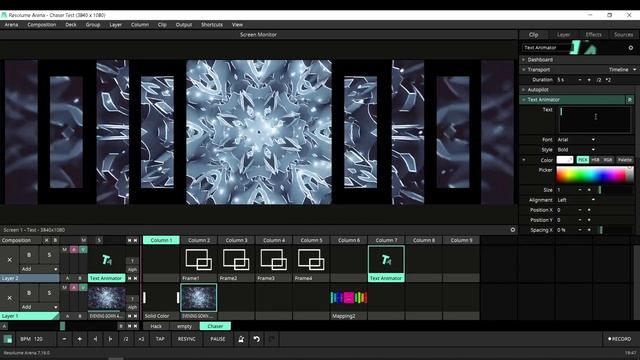Go to next column in Composition row
Viewport: 640px width, 360px height.
click(x=135, y=240)
